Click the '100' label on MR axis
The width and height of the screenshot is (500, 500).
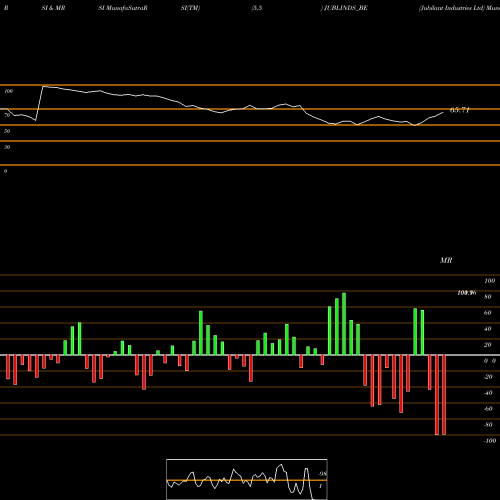coord(489,281)
